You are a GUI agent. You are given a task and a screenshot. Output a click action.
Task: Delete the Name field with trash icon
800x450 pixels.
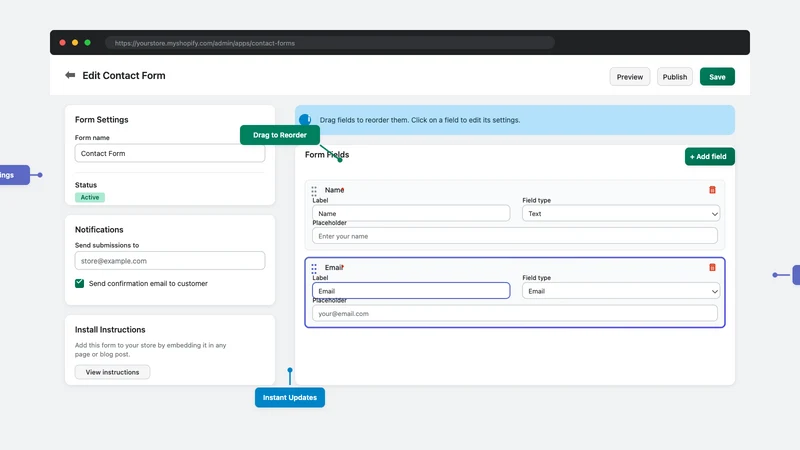point(712,190)
